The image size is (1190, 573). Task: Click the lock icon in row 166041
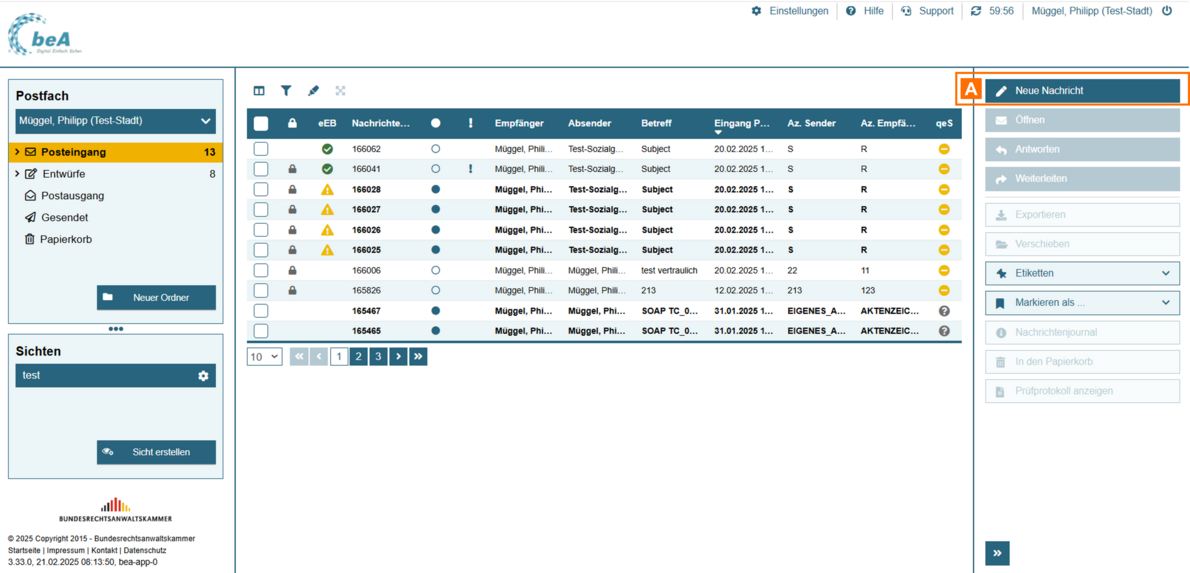pyautogui.click(x=292, y=169)
